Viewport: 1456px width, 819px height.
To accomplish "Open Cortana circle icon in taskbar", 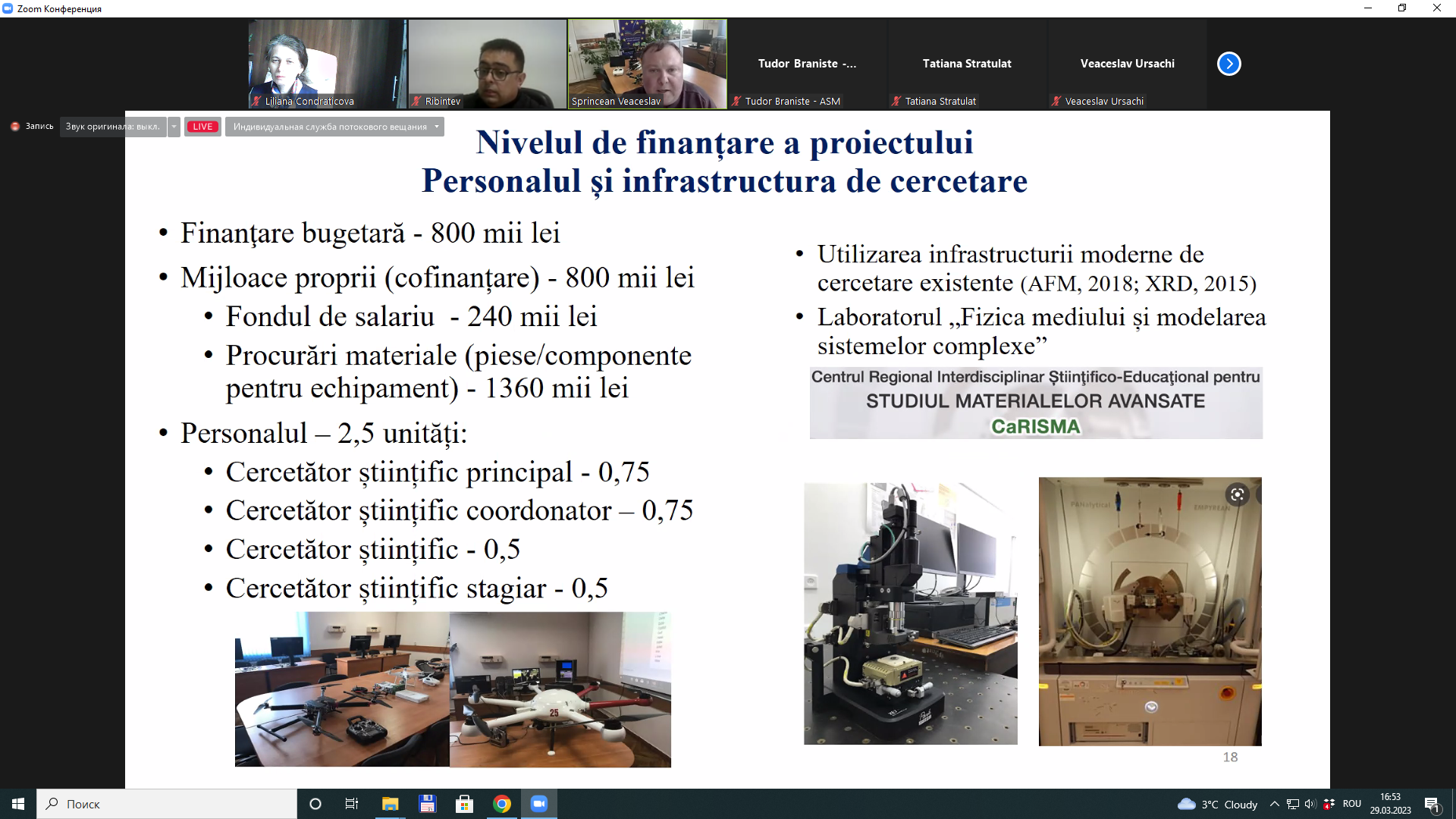I will [x=315, y=804].
